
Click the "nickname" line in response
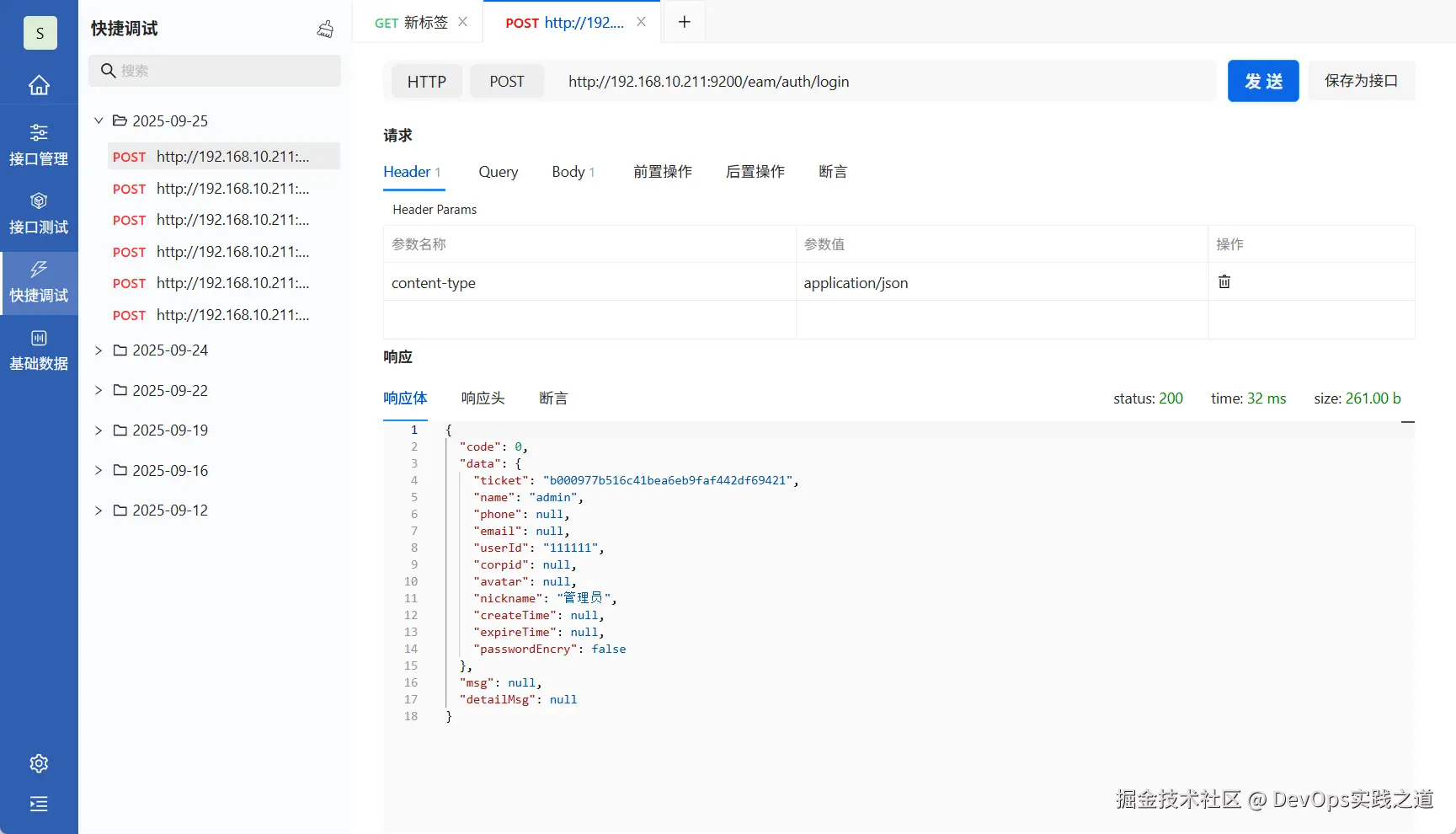click(x=545, y=598)
